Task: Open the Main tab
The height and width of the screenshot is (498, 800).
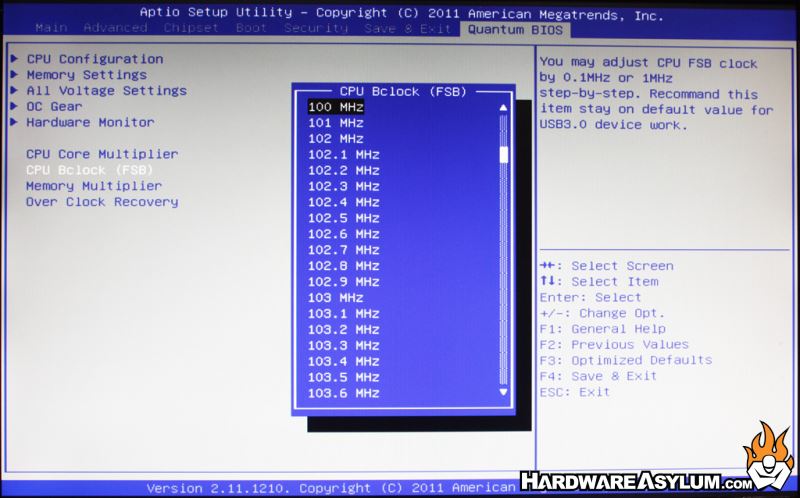Action: click(51, 28)
